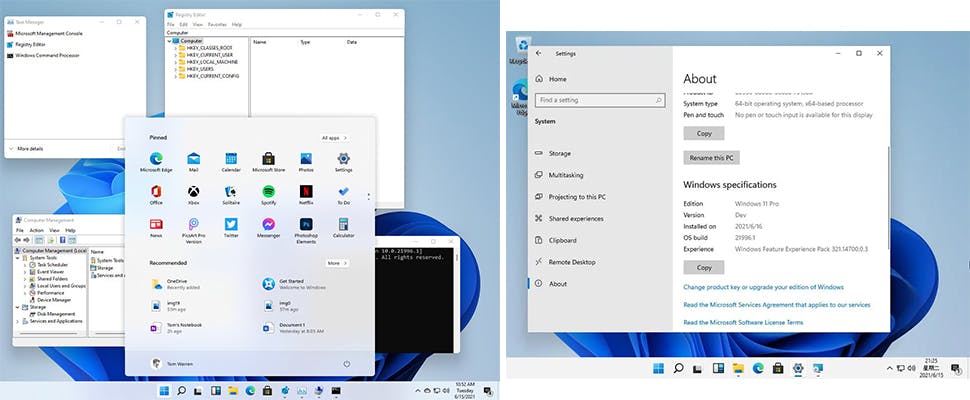Open the Microsoft Store pinned app
Viewport: 970px width, 400px height.
click(x=269, y=158)
